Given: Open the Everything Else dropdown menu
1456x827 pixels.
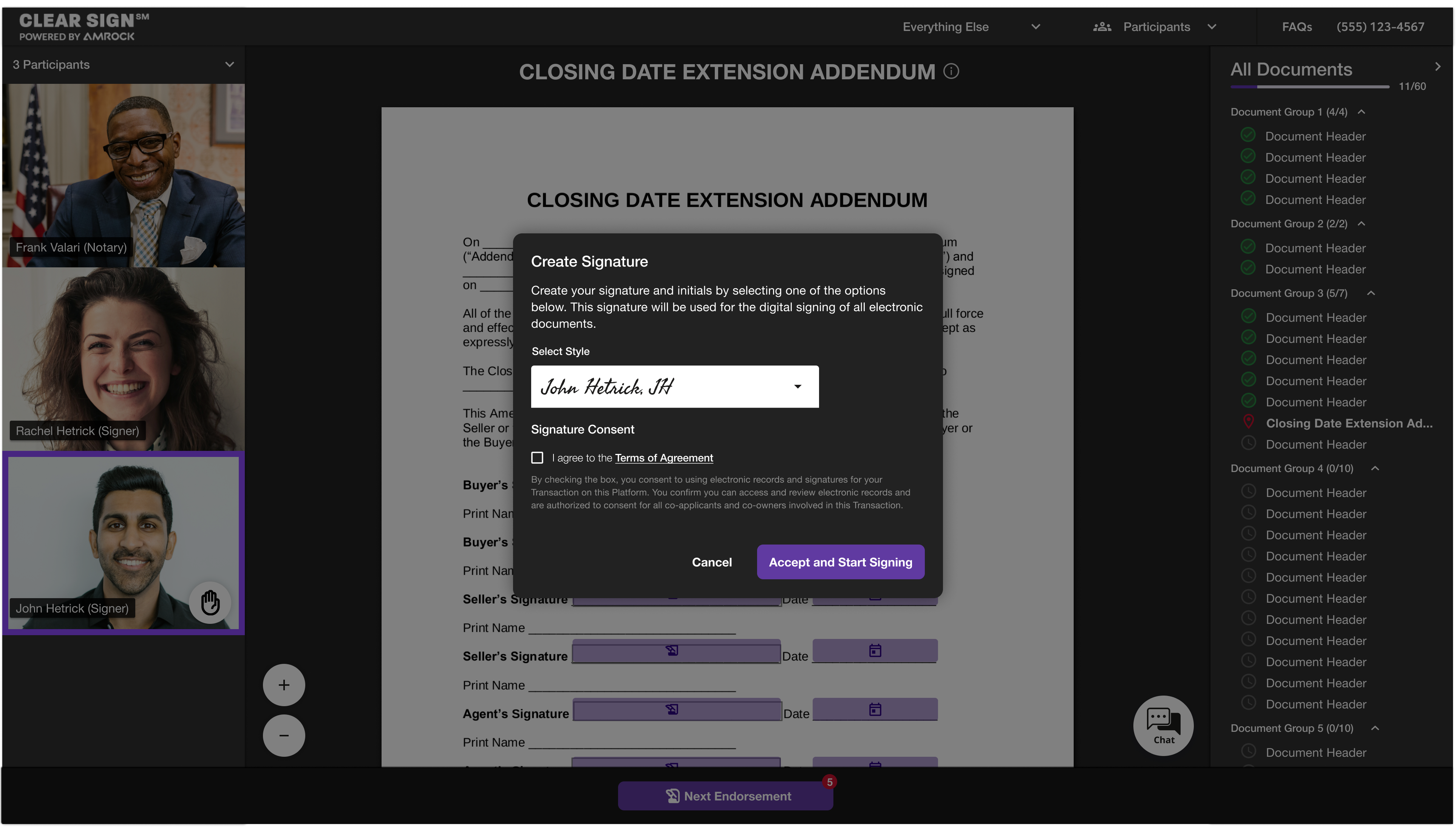Looking at the screenshot, I should tap(971, 27).
